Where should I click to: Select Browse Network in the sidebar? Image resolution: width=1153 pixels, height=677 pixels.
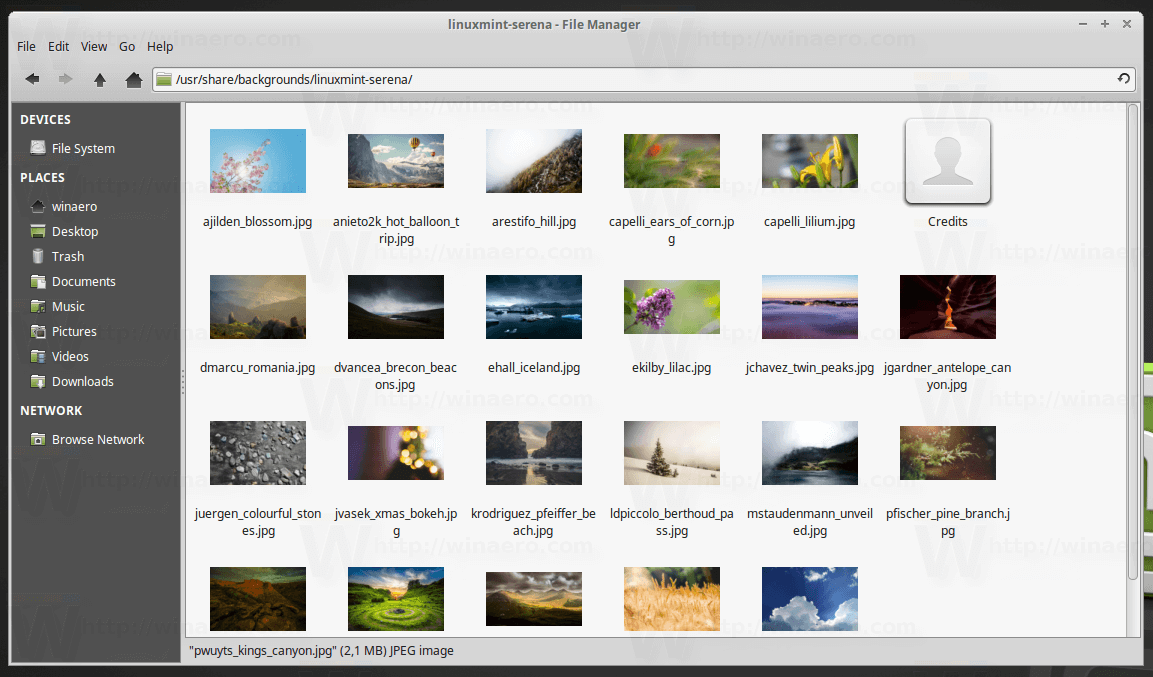[96, 440]
